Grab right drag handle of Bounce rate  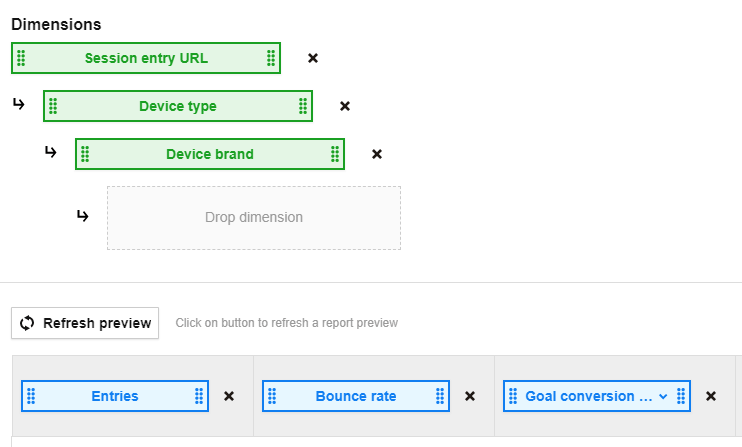pyautogui.click(x=440, y=396)
